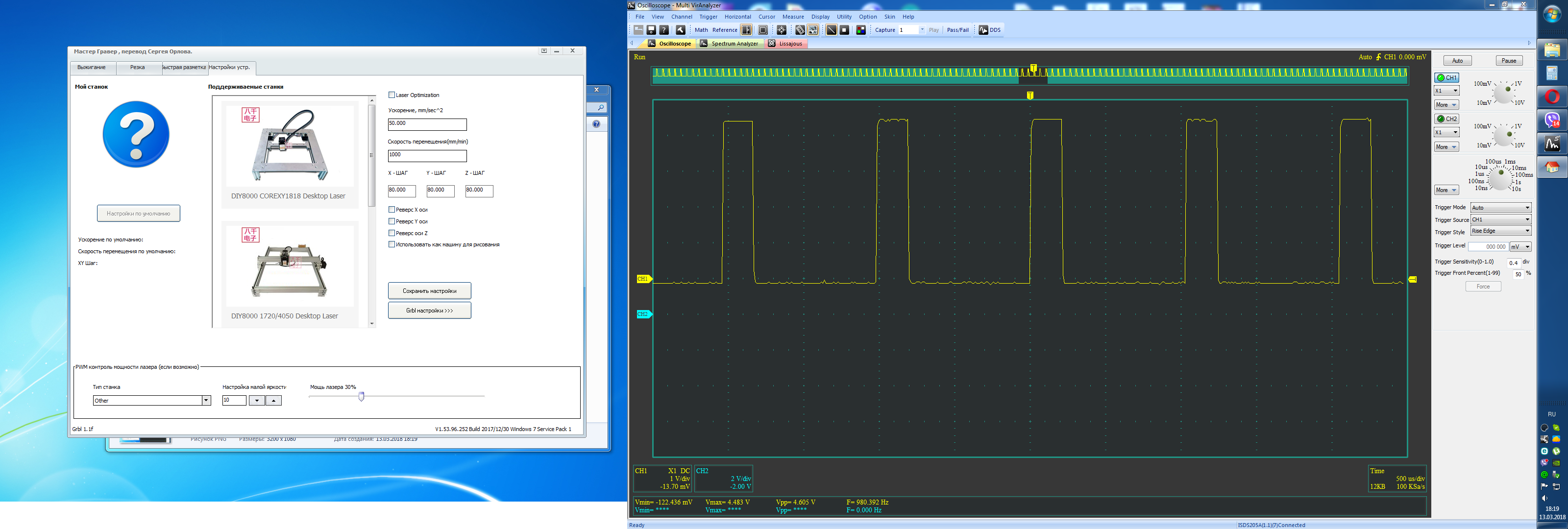Click the hammer tool icon in toolbar
The width and height of the screenshot is (1568, 529).
pos(681,30)
